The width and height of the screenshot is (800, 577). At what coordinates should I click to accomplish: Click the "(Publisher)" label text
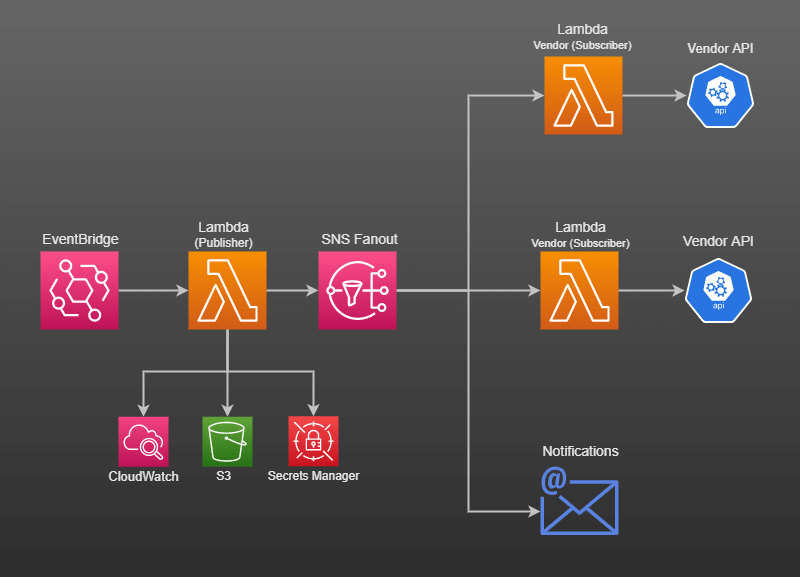point(223,243)
